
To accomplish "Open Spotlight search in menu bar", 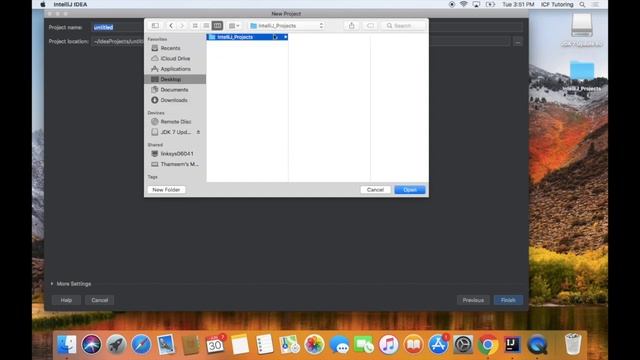I will (x=582, y=4).
